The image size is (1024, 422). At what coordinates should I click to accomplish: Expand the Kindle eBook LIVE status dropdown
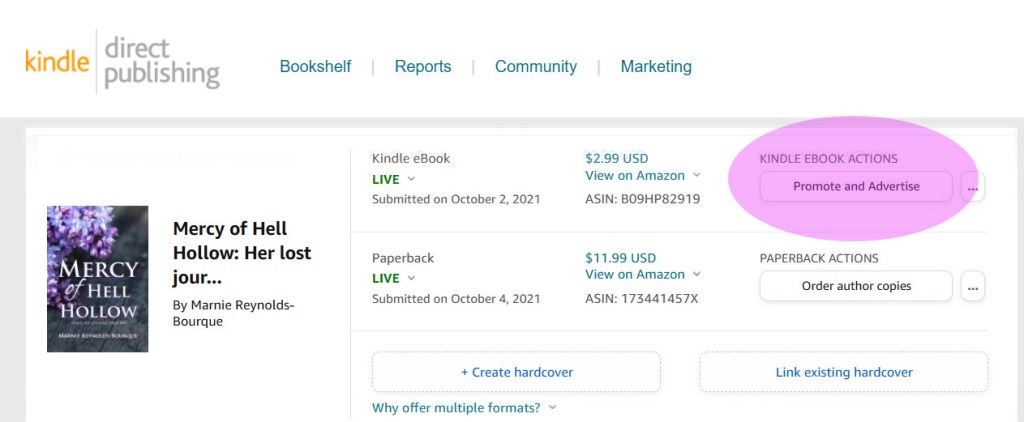[x=394, y=180]
